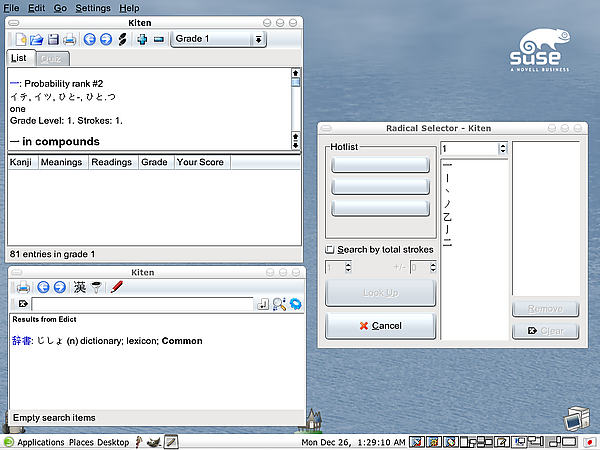Open the Edit menu
Image resolution: width=600 pixels, height=450 pixels.
point(36,8)
